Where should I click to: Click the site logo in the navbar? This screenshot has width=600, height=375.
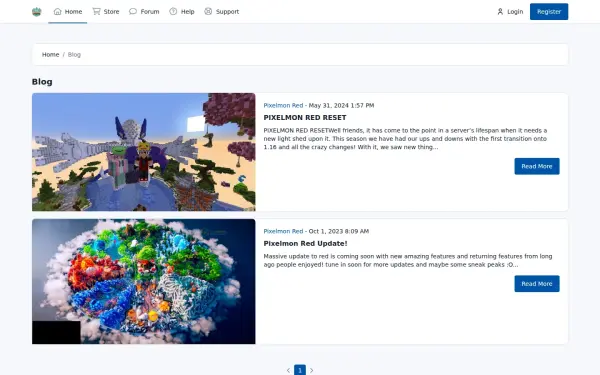[36, 12]
